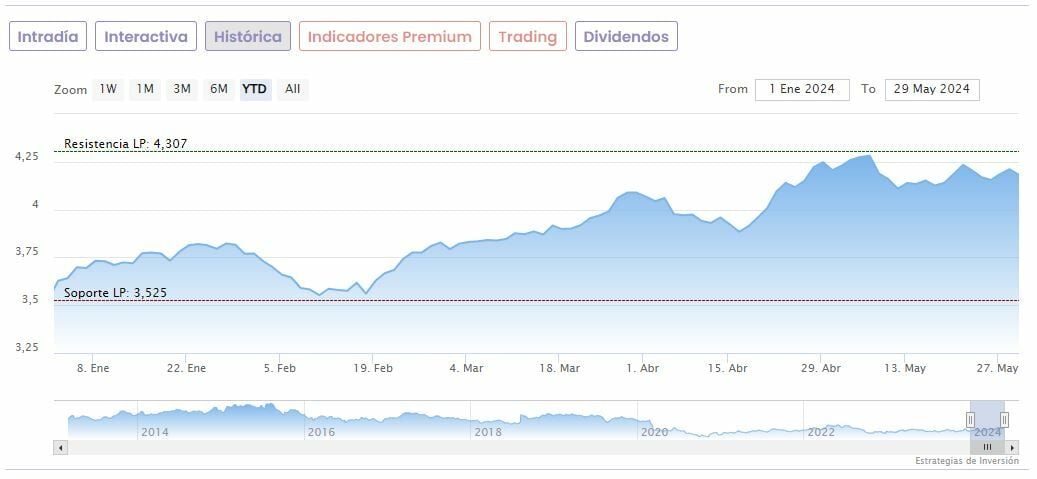This screenshot has width=1037, height=479.
Task: Click the To date field
Action: (932, 89)
